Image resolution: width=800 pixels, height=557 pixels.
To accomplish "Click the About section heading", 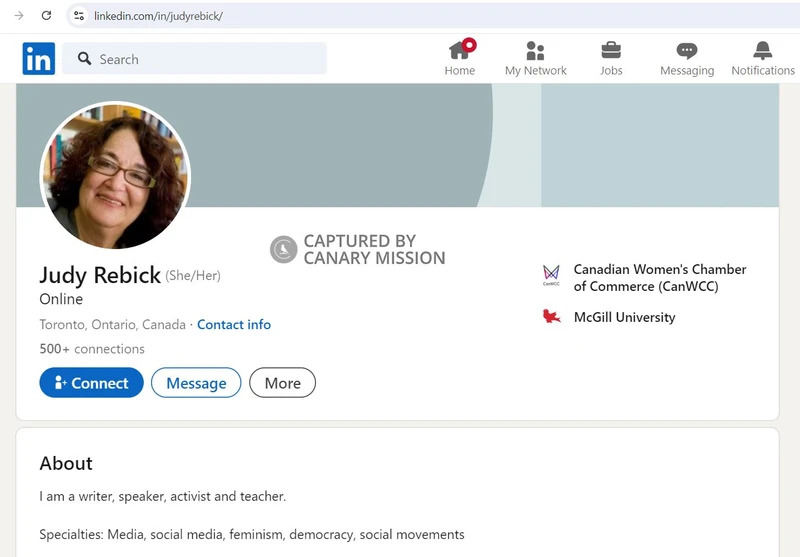I will point(66,463).
